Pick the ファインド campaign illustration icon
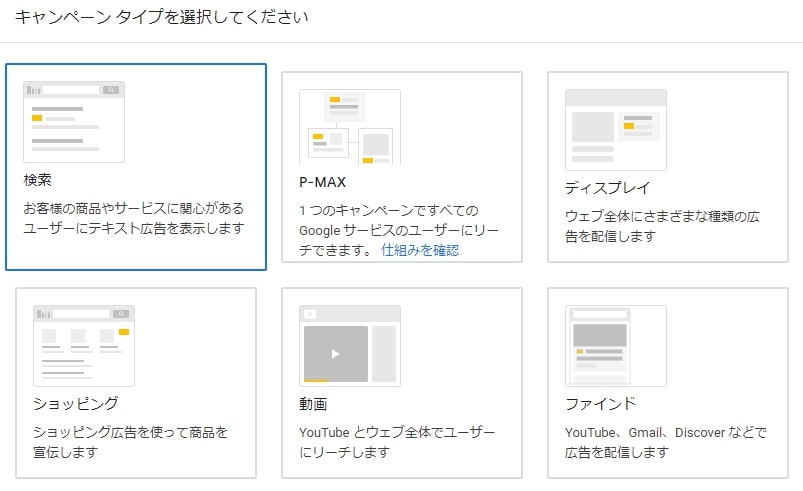 pos(616,346)
